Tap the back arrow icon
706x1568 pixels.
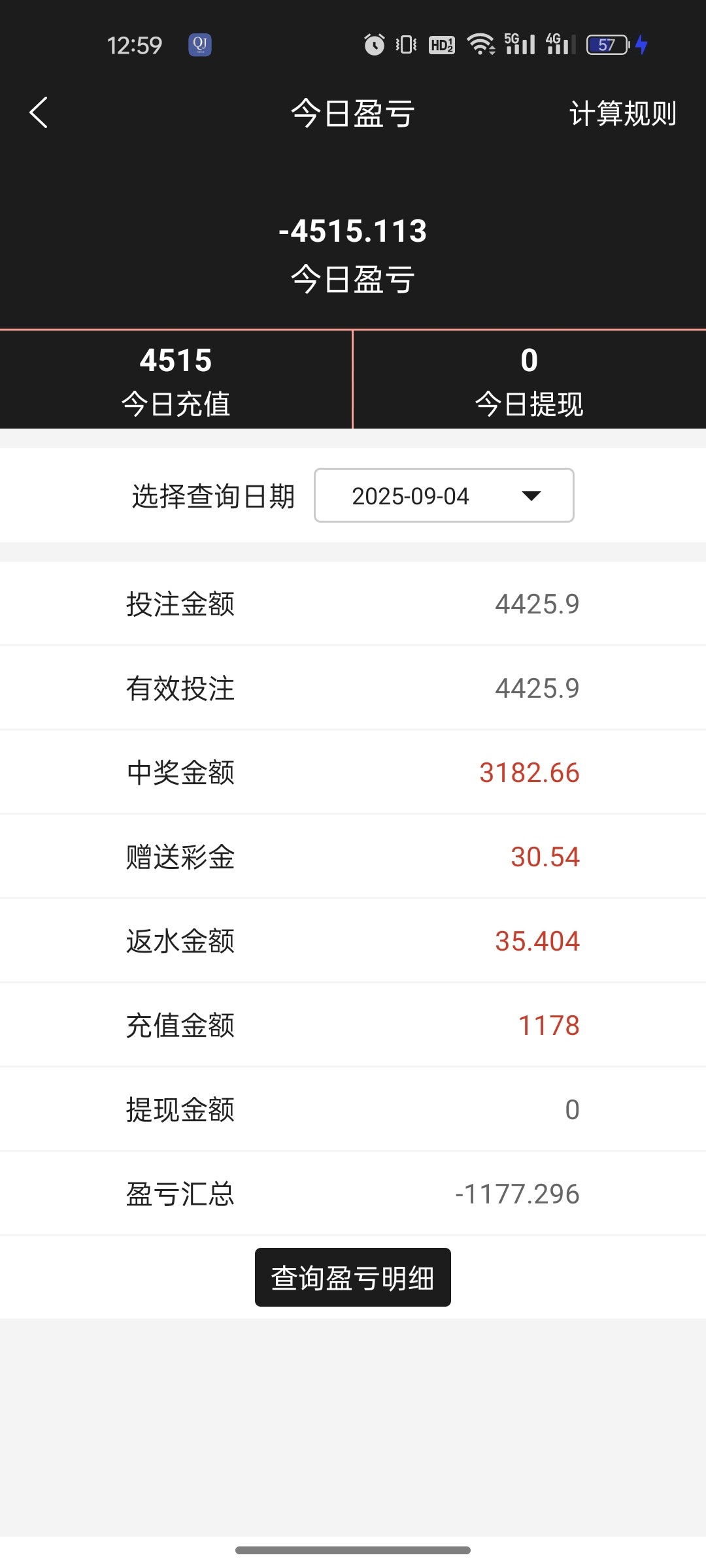click(39, 112)
